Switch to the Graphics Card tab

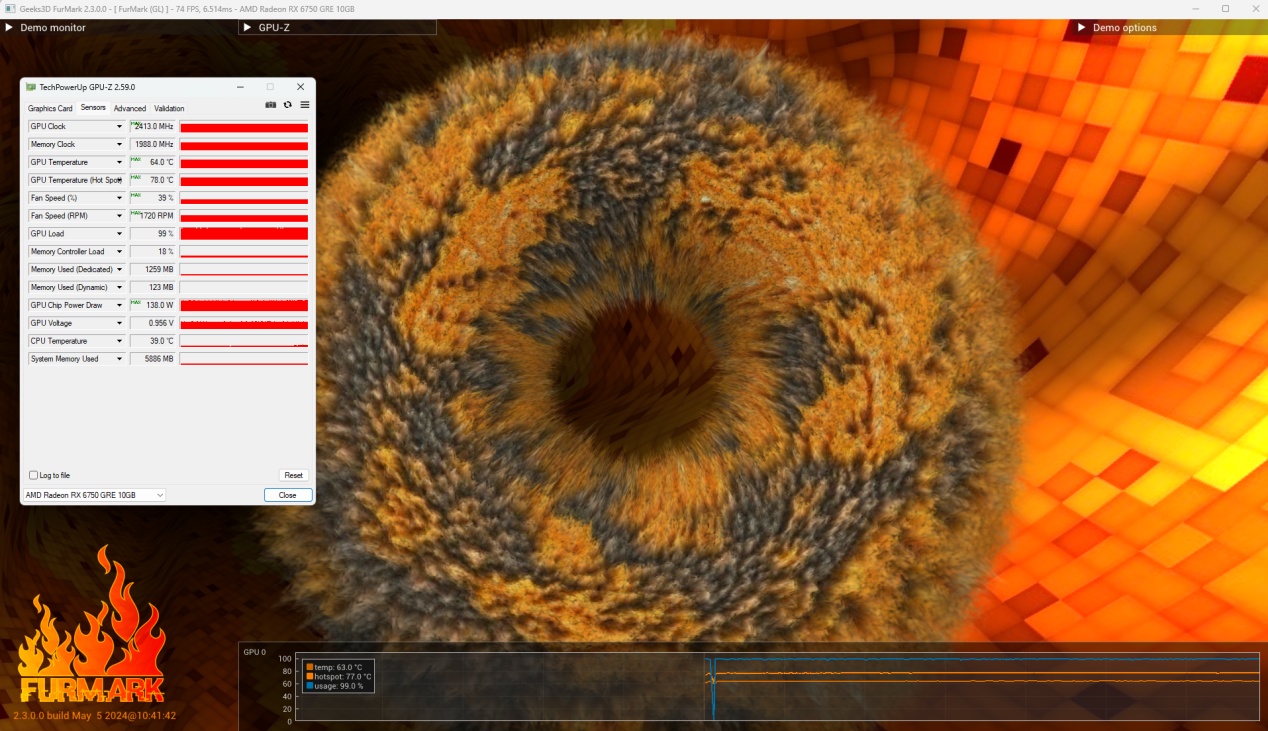click(x=50, y=109)
